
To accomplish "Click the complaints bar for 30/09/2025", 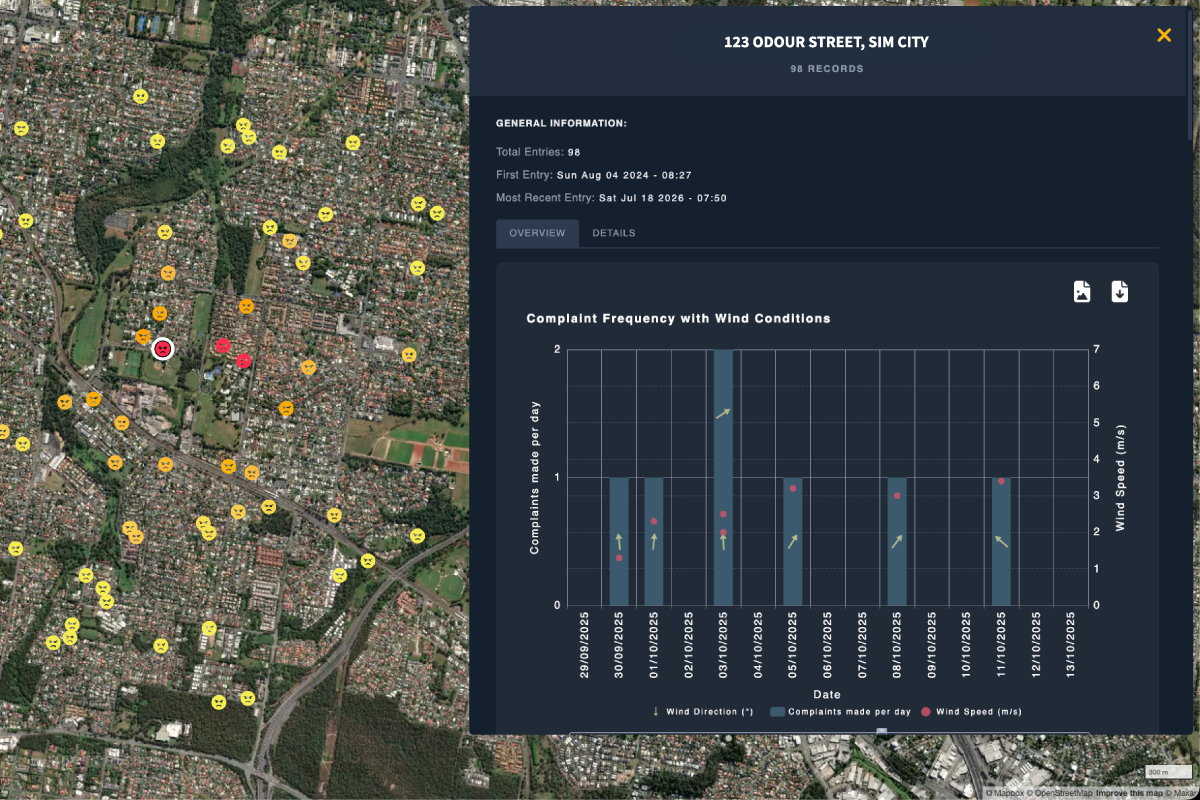I will tap(619, 541).
